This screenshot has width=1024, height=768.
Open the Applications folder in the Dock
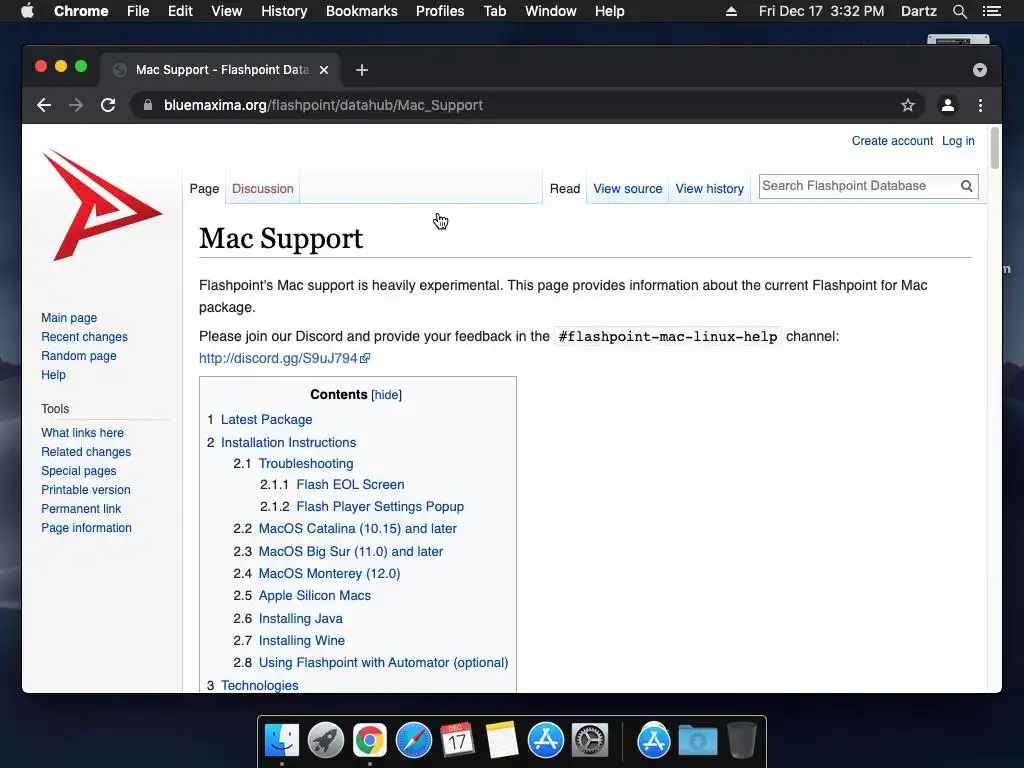[x=654, y=741]
